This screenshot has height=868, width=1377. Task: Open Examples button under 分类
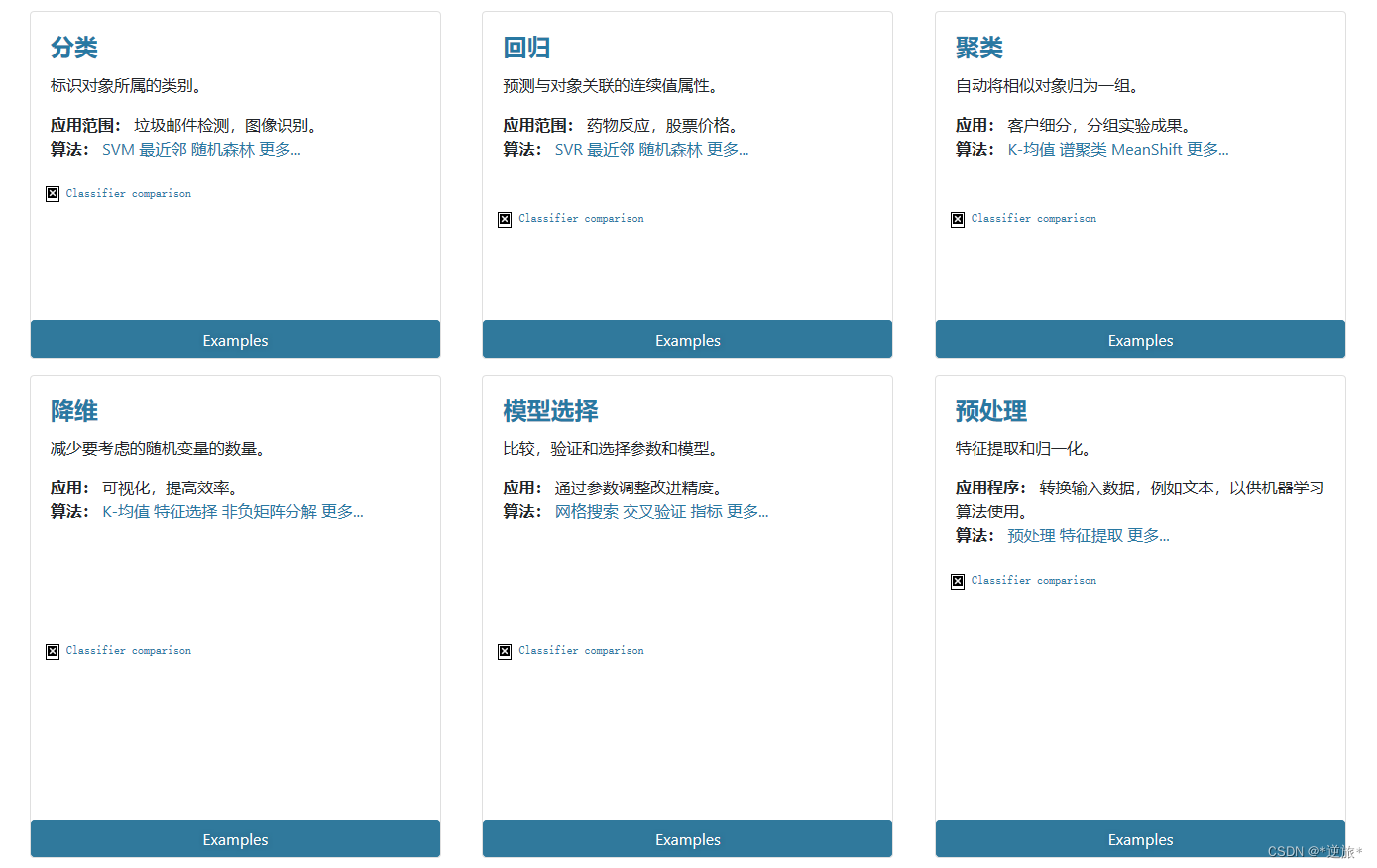point(235,339)
